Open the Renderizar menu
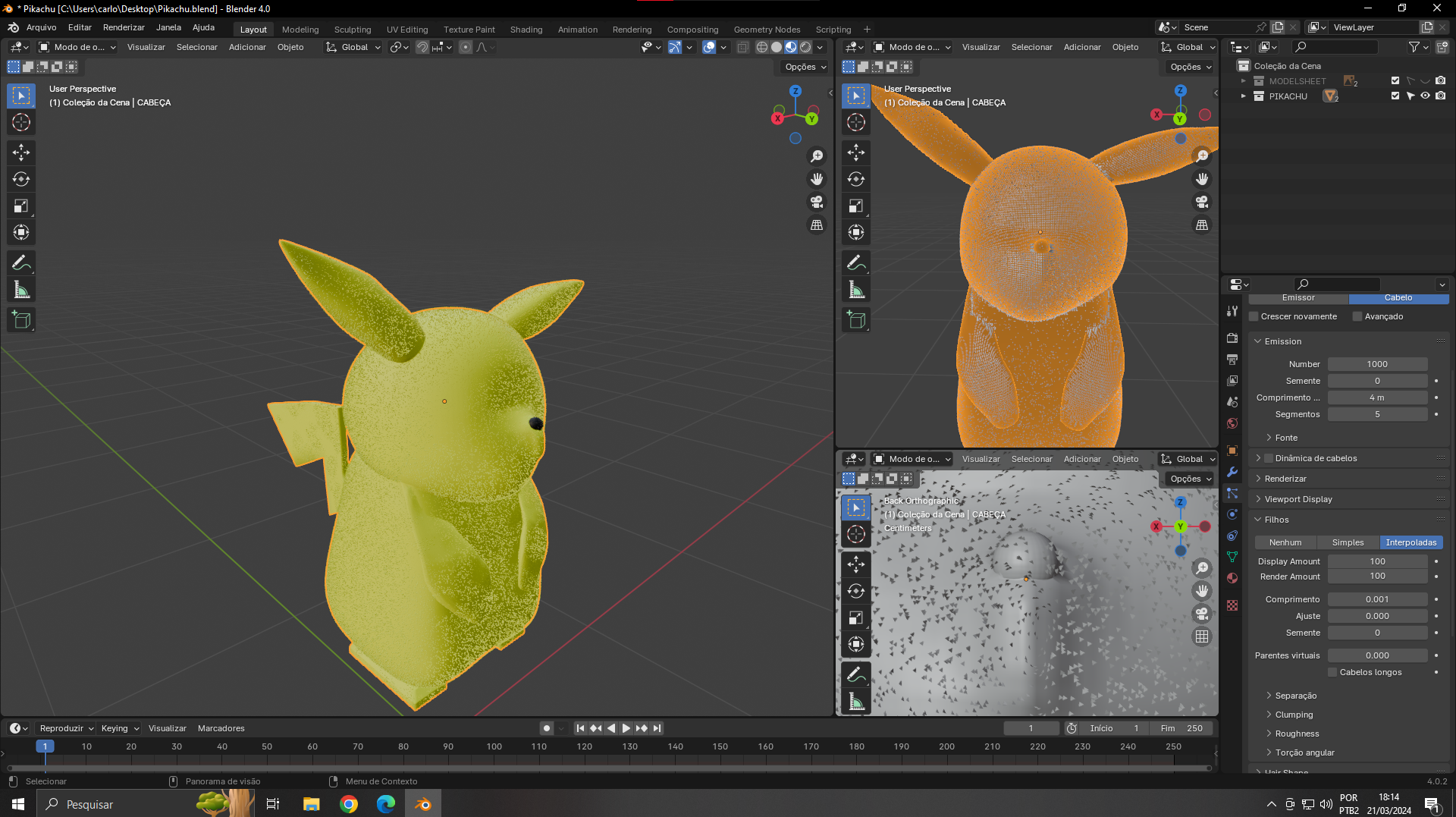 click(x=124, y=27)
